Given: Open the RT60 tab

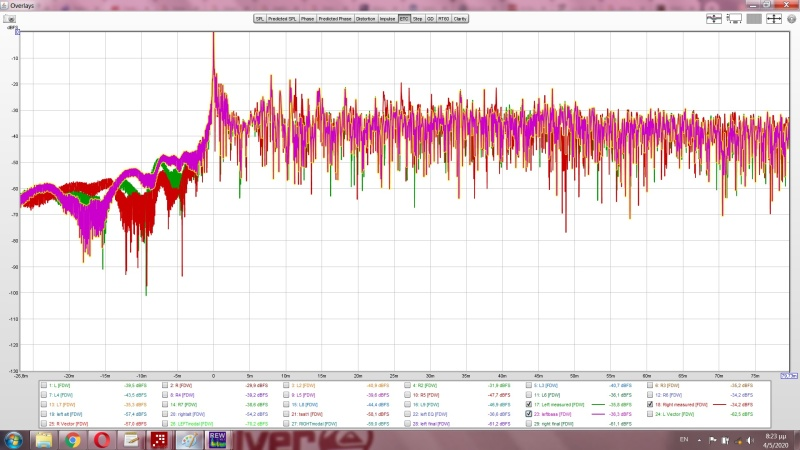Looking at the screenshot, I should [443, 18].
